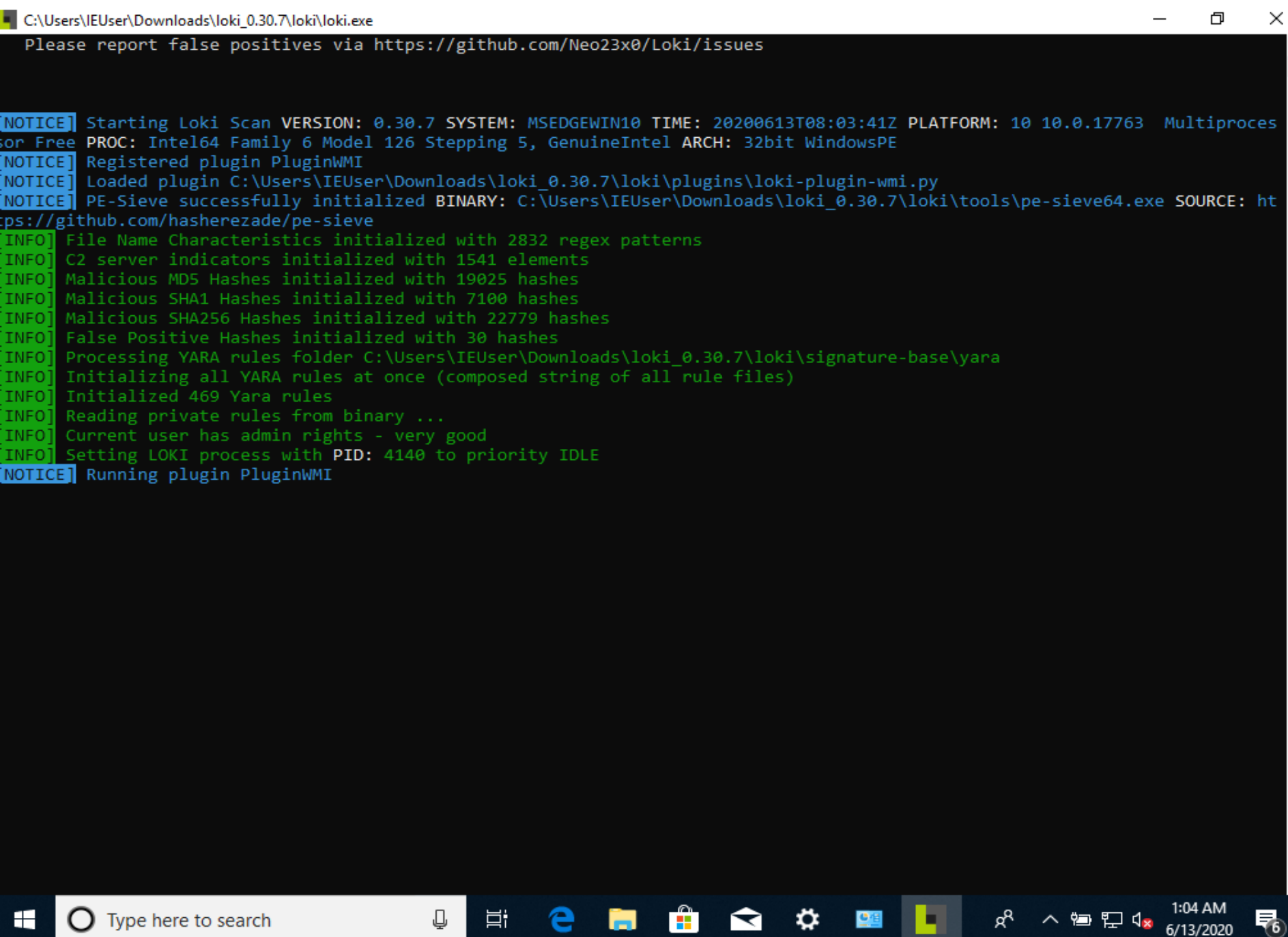Screen dimensions: 1288x937
Task: Click 'Initialized 469 Yara rules' line
Action: (x=199, y=397)
